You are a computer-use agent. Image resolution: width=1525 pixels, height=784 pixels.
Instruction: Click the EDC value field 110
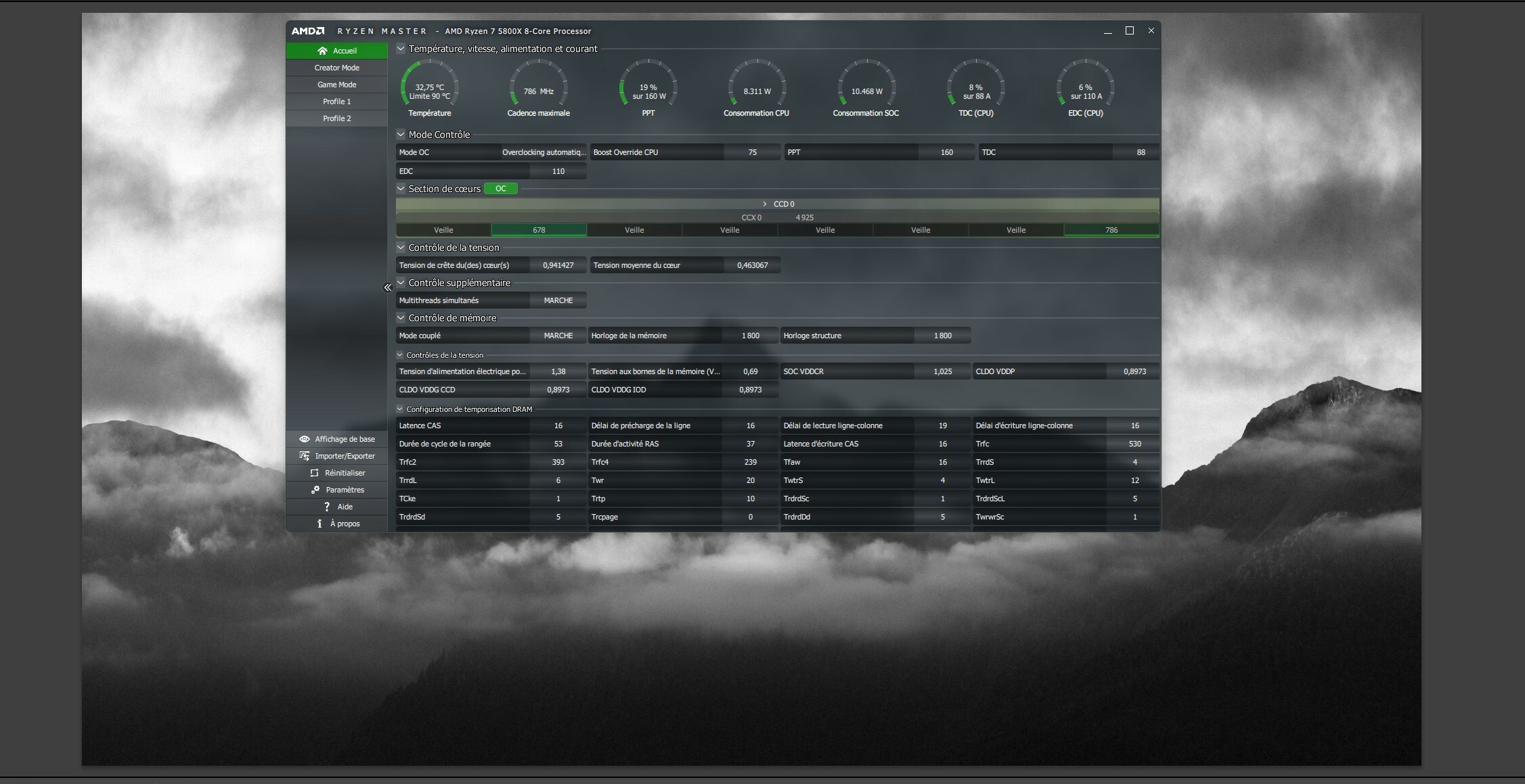click(558, 171)
